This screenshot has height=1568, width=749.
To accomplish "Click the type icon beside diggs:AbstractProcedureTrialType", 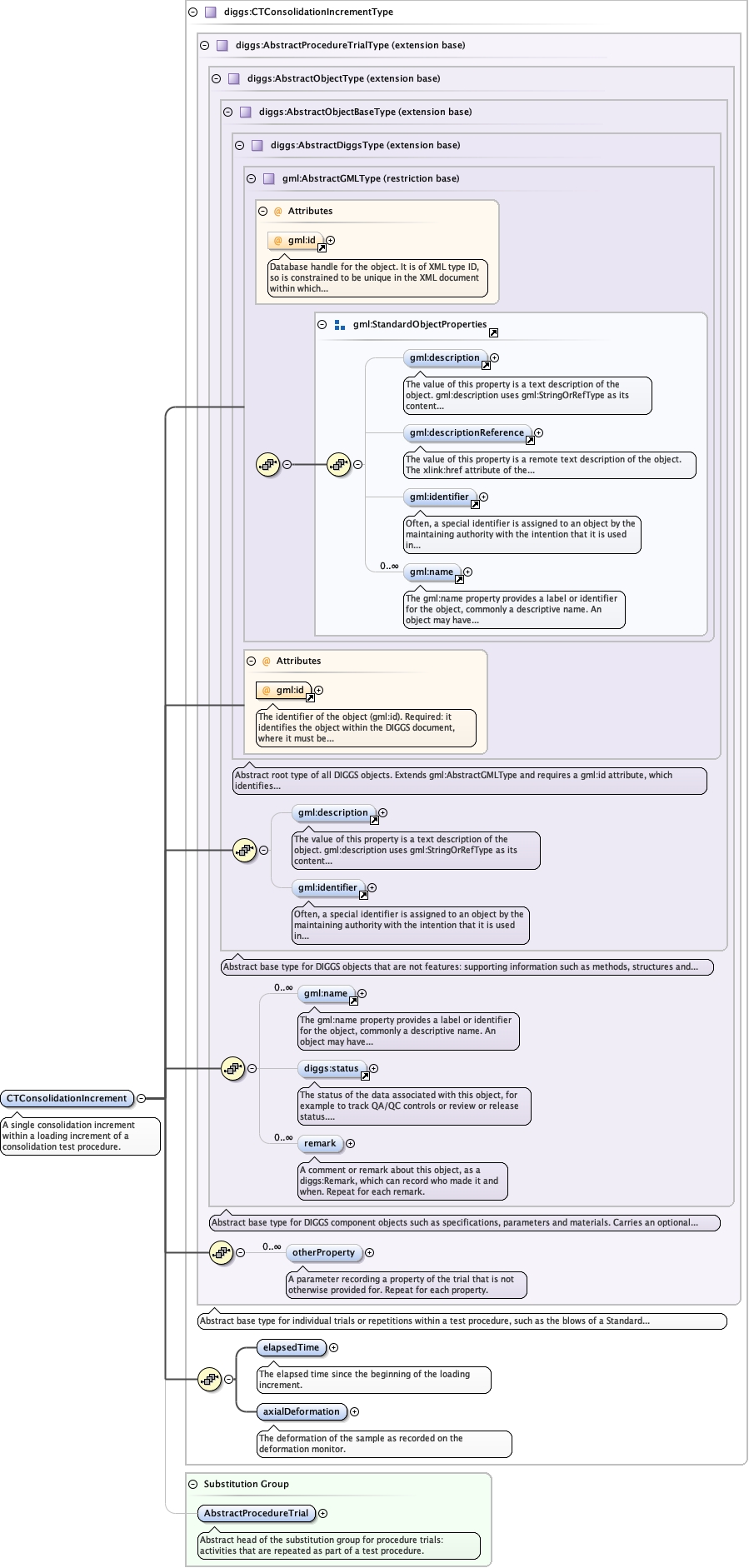I will (x=222, y=46).
